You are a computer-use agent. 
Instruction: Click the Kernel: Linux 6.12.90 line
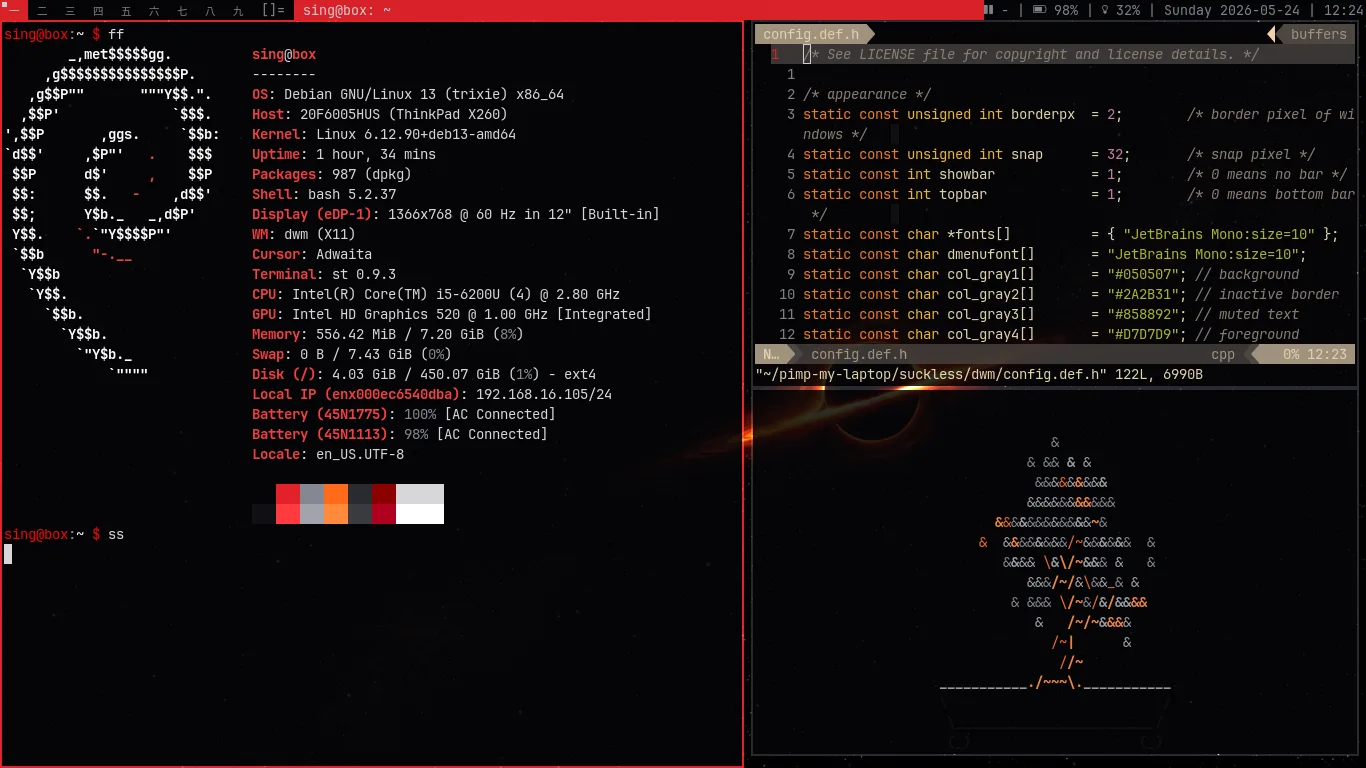(384, 134)
